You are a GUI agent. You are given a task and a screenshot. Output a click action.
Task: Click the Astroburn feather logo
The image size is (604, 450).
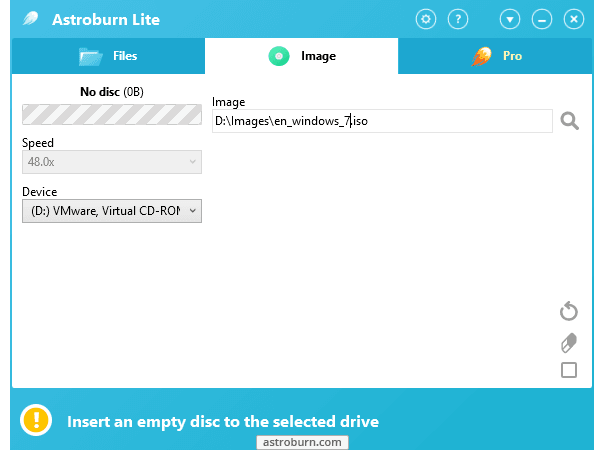pos(30,18)
